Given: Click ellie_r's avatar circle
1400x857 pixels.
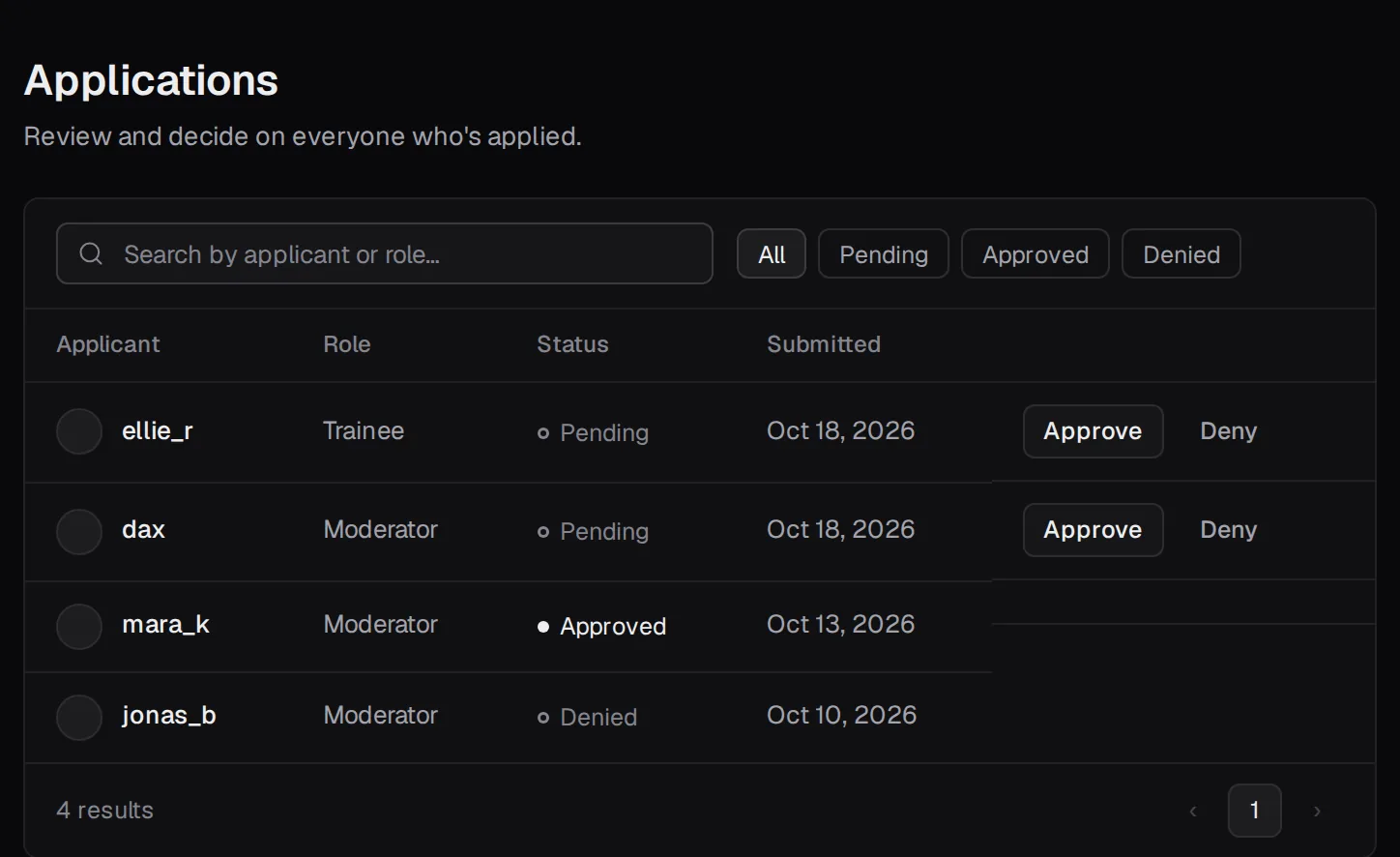Looking at the screenshot, I should pos(79,431).
